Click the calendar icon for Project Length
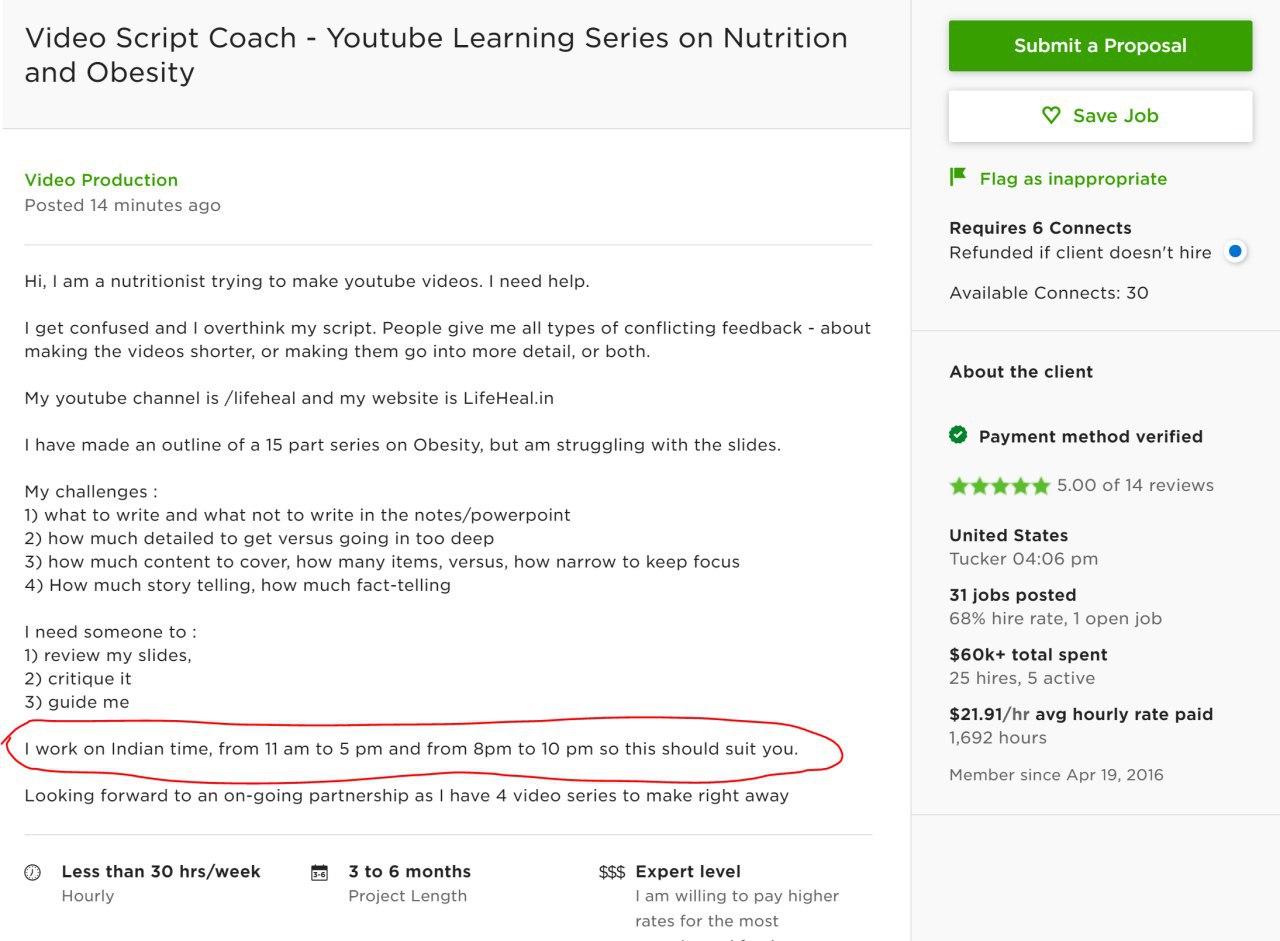The width and height of the screenshot is (1280, 941). coord(320,872)
